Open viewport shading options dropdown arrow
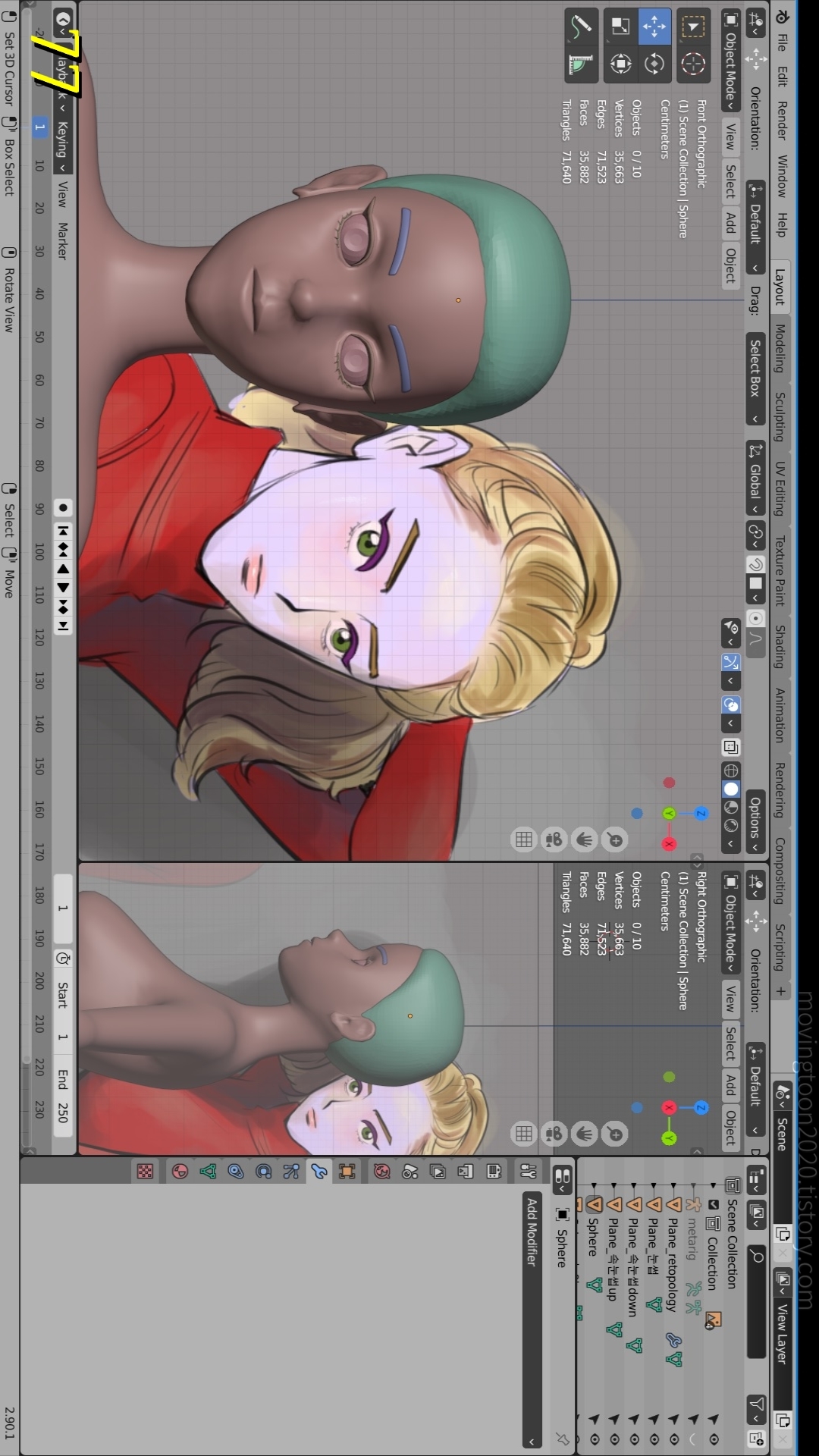This screenshot has height=1456, width=819. [x=731, y=843]
